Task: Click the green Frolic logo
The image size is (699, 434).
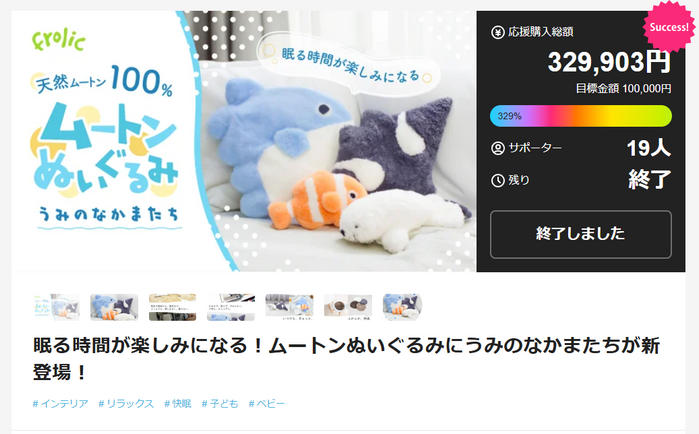Action: [58, 40]
